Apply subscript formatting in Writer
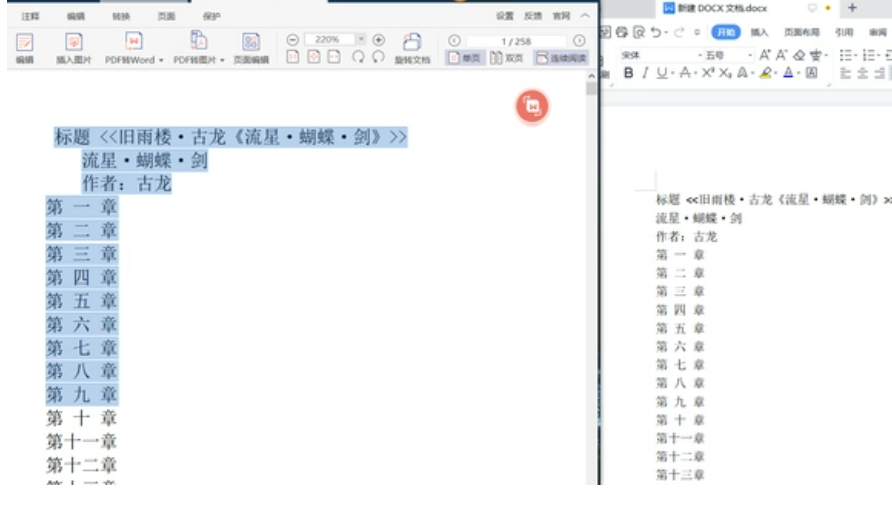The width and height of the screenshot is (892, 519). coord(725,73)
